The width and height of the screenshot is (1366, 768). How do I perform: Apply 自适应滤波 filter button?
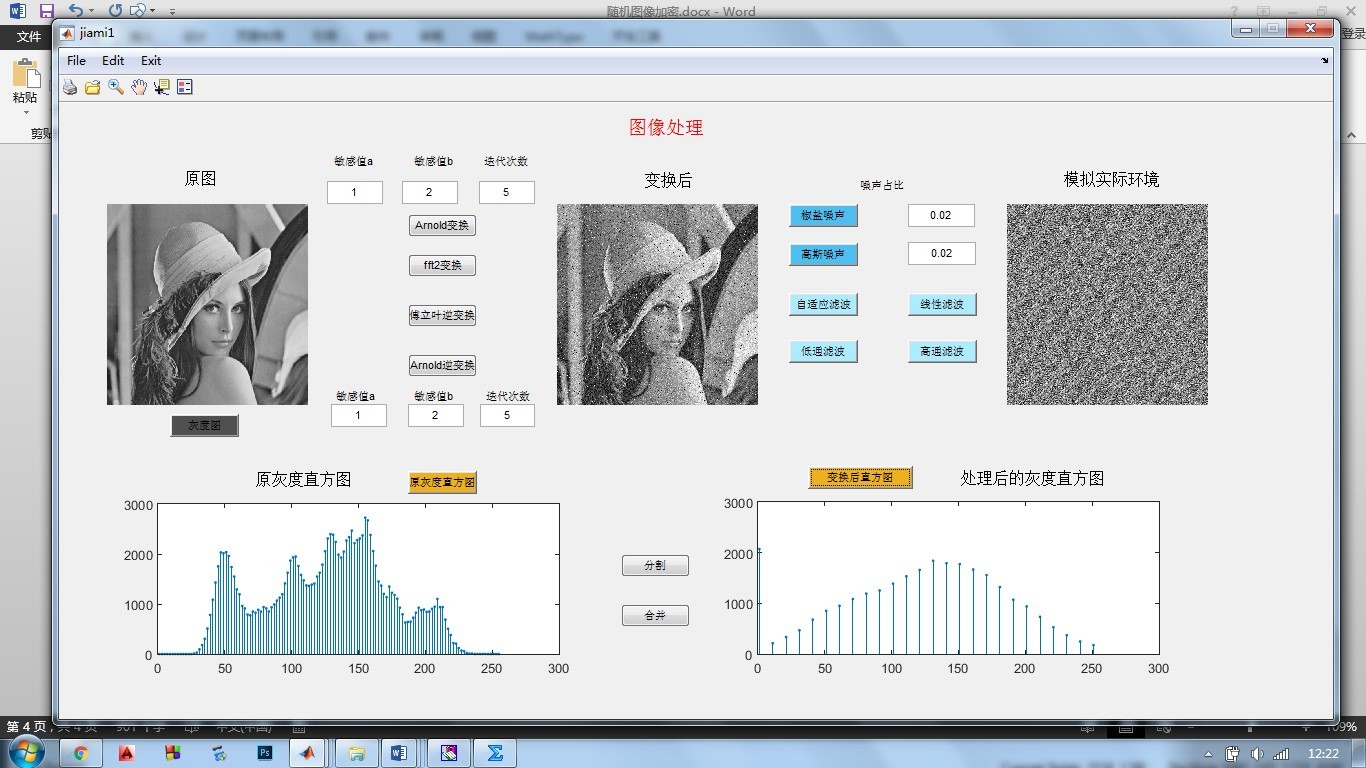click(x=823, y=304)
